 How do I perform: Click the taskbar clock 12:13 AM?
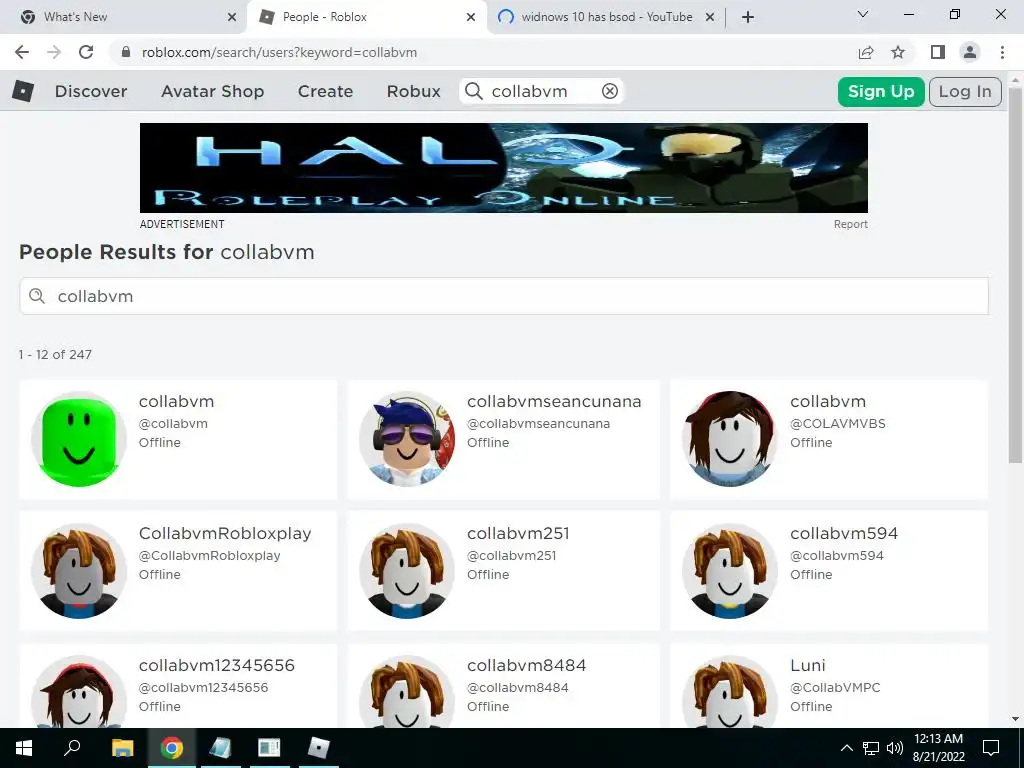coord(938,739)
